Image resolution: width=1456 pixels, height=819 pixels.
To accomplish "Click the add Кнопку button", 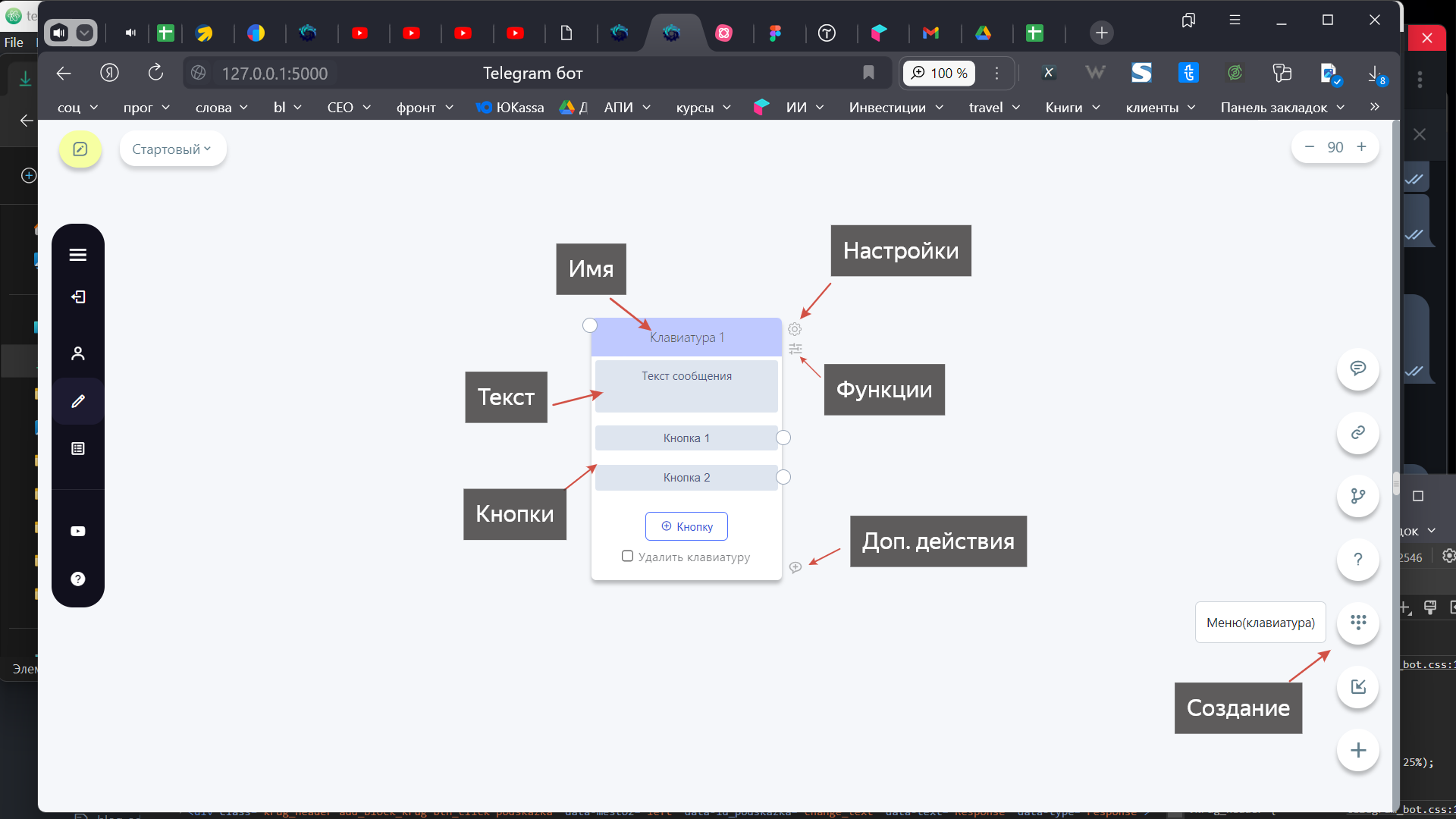I will (686, 526).
